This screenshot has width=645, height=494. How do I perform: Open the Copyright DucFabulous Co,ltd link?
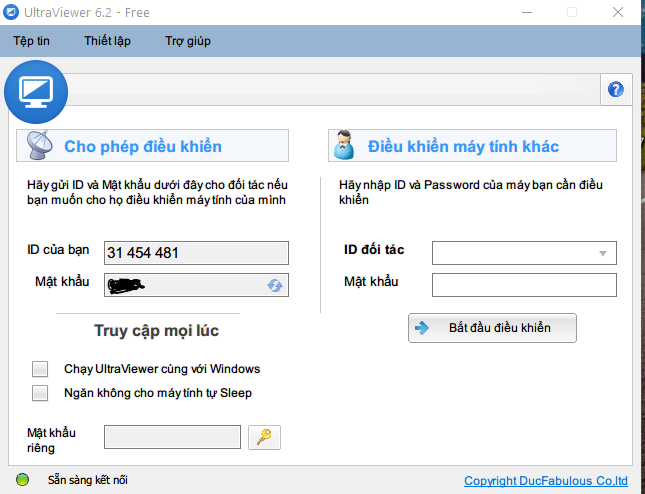coord(546,480)
